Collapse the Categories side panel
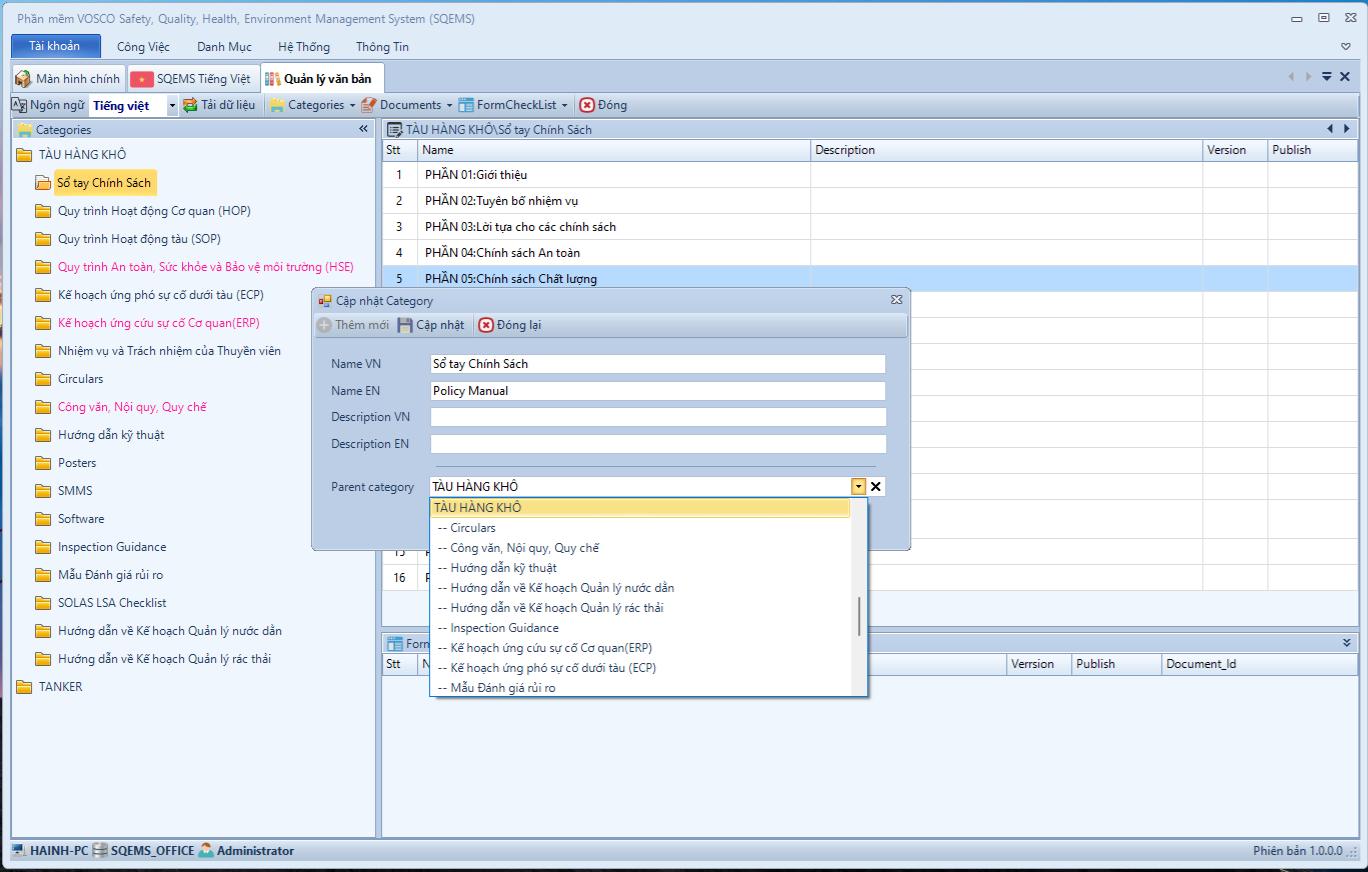The image size is (1368, 872). pos(364,129)
